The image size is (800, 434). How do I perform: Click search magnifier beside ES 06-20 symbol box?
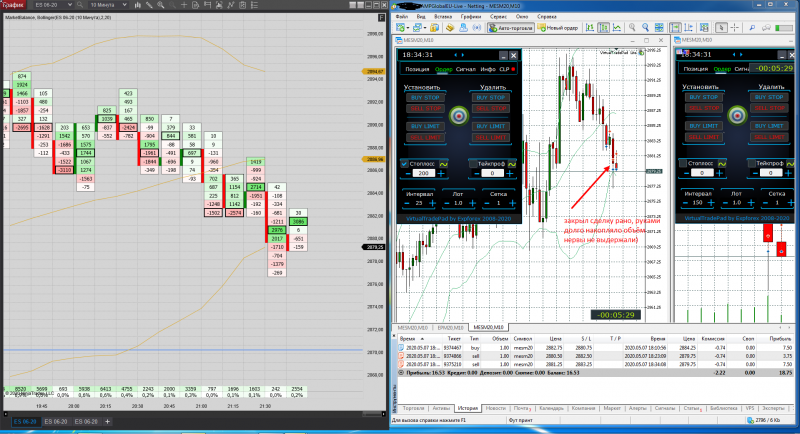point(80,5)
